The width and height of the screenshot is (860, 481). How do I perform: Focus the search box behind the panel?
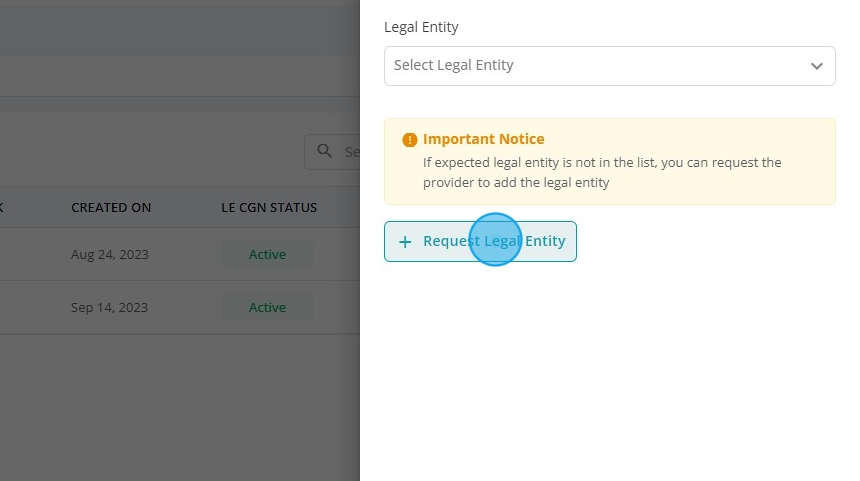[332, 152]
